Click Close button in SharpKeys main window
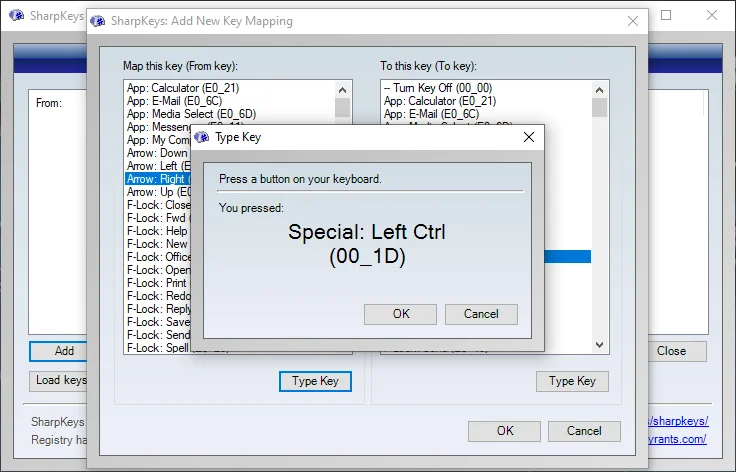Viewport: 736px width, 472px height. [676, 351]
